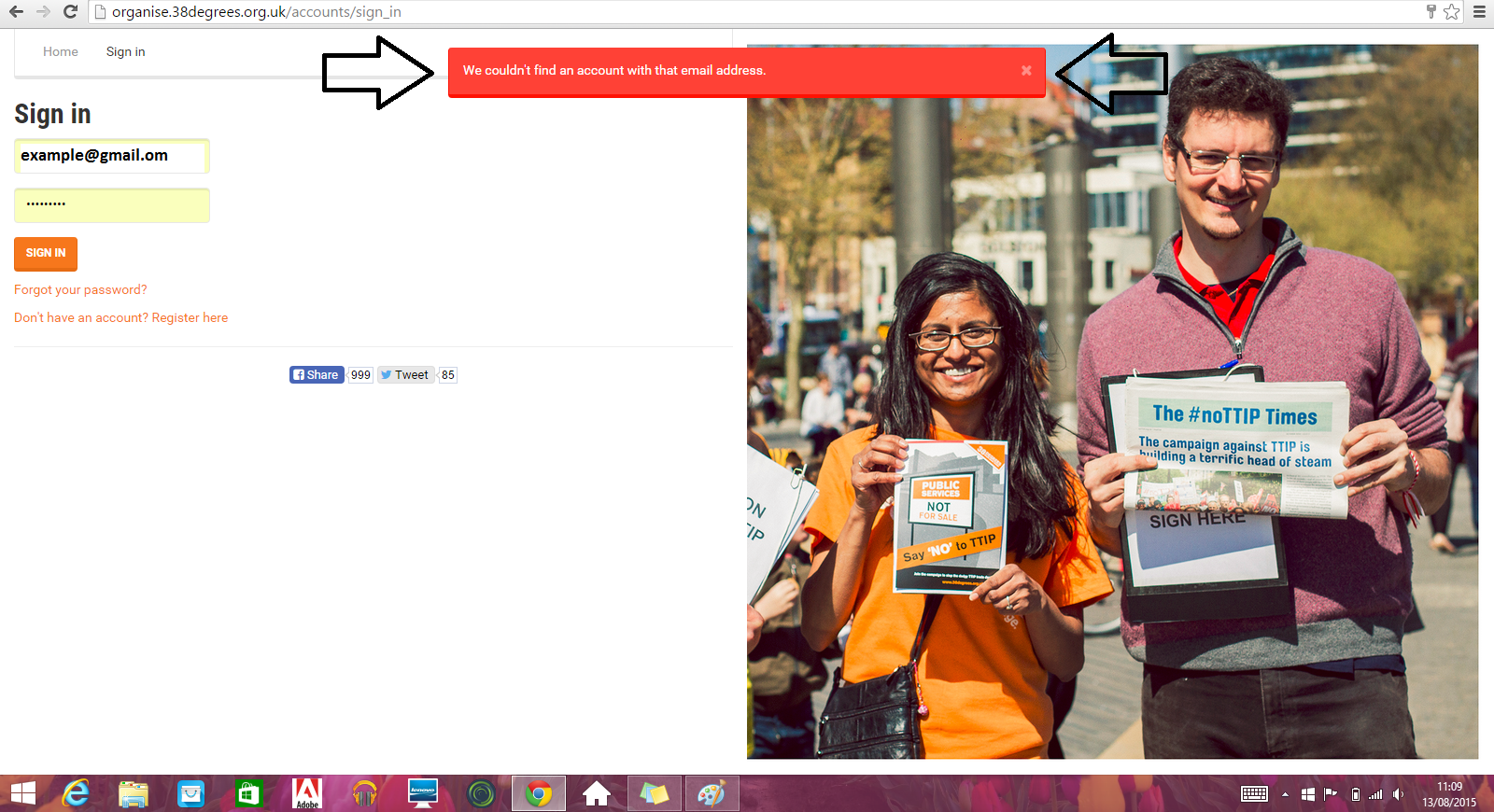Open the Windows Store taskbar icon
The height and width of the screenshot is (812, 1494).
(248, 793)
